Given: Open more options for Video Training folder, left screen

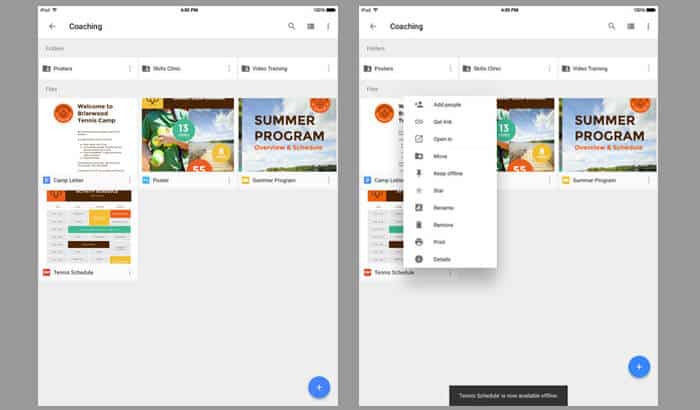Looking at the screenshot, I should (329, 68).
